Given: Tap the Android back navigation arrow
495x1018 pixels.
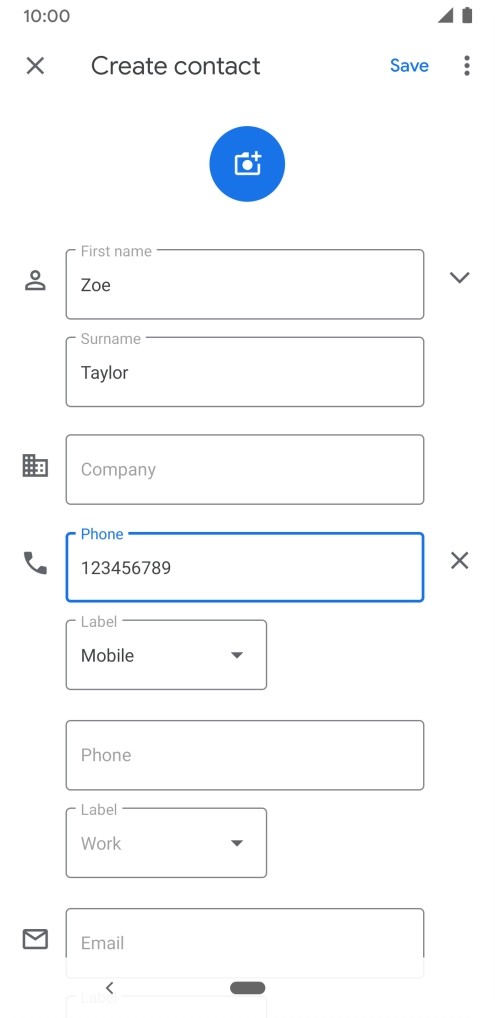Looking at the screenshot, I should [109, 987].
